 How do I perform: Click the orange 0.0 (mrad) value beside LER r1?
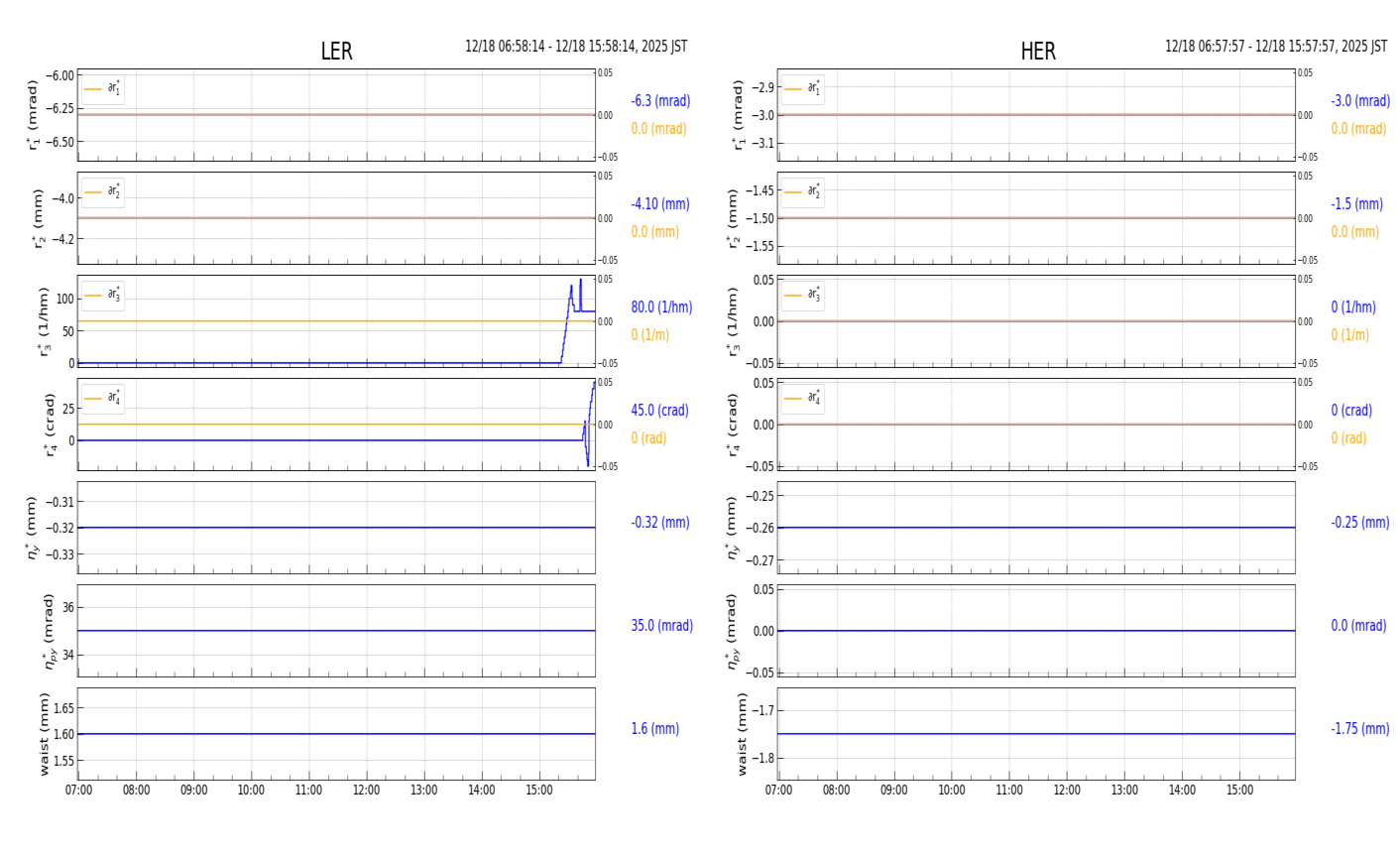pyautogui.click(x=658, y=129)
